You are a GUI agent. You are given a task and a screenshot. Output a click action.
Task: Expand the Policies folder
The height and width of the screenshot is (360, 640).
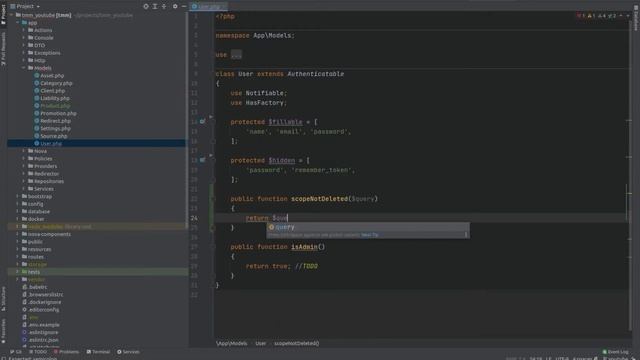[24, 158]
